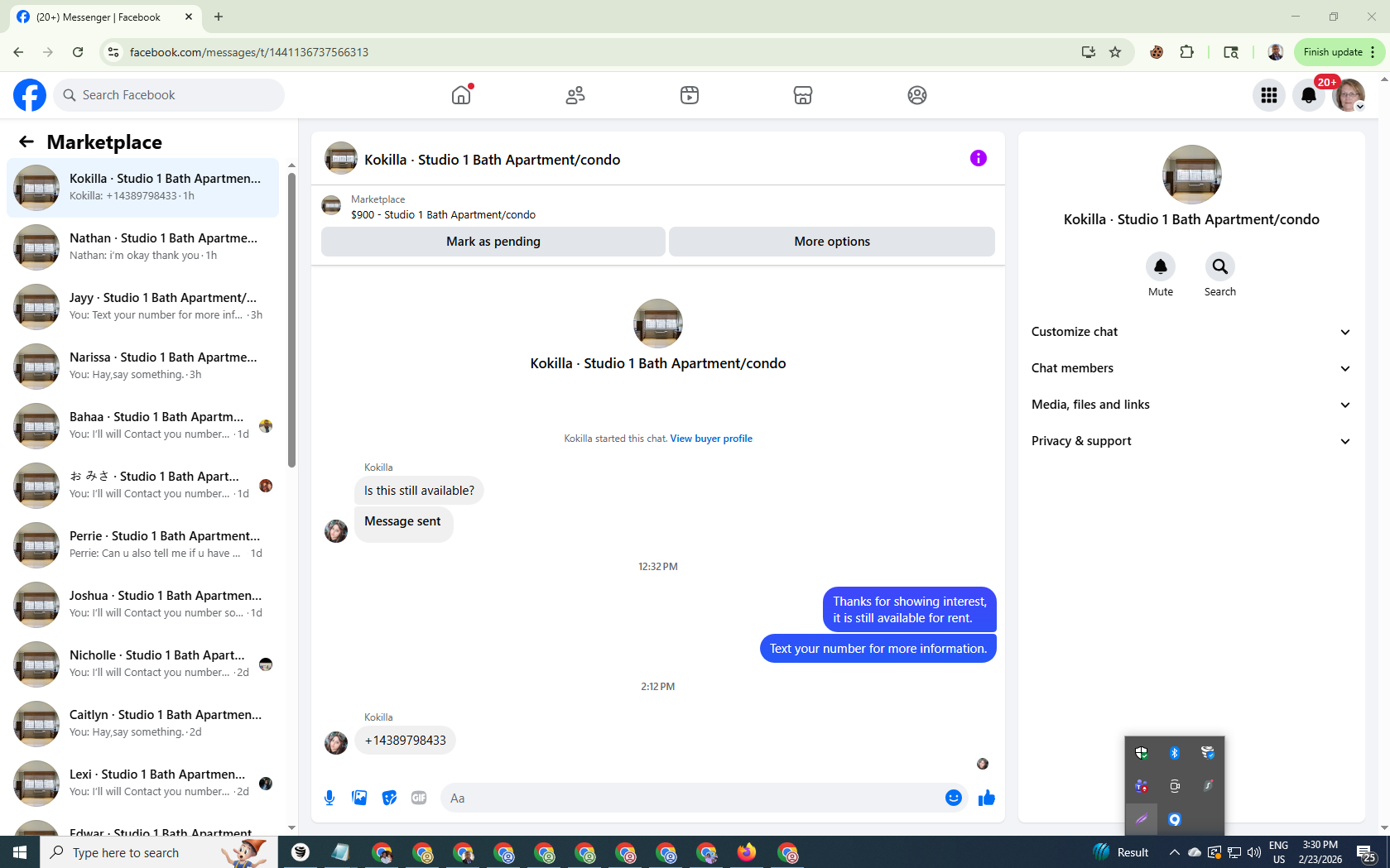Open the Groups icon in top navigation
The image size is (1390, 868).
[917, 95]
